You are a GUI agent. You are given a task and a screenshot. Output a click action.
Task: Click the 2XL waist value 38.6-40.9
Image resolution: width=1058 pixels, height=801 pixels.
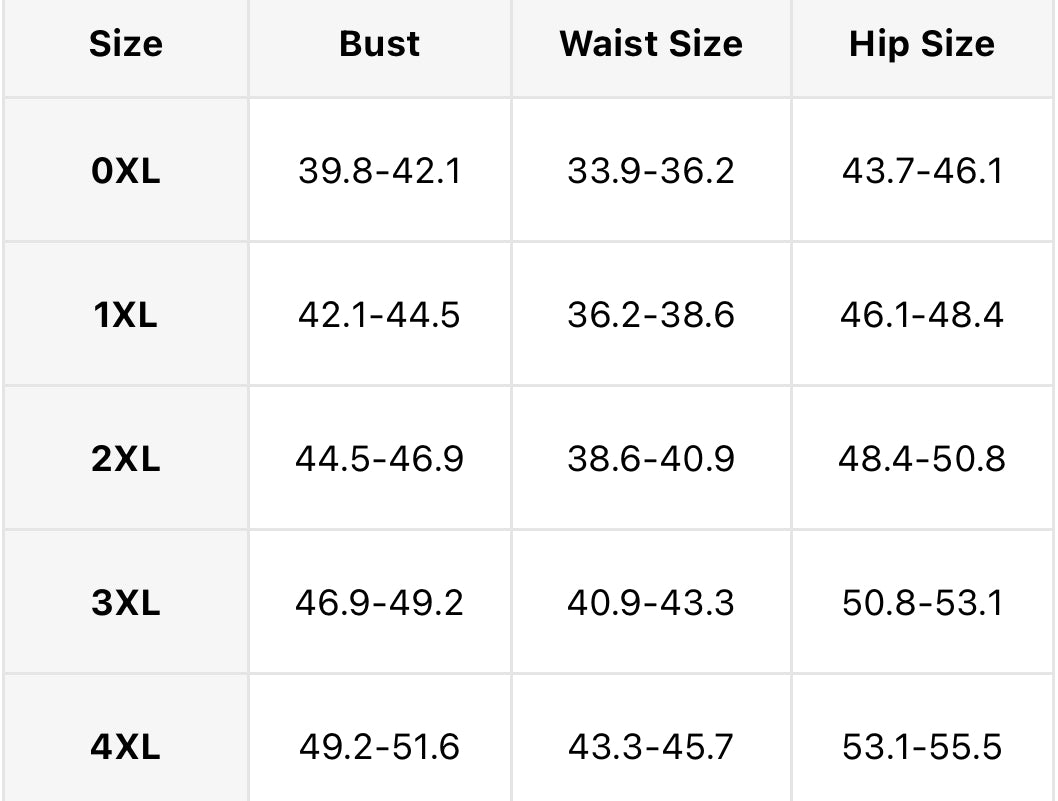pyautogui.click(x=651, y=459)
